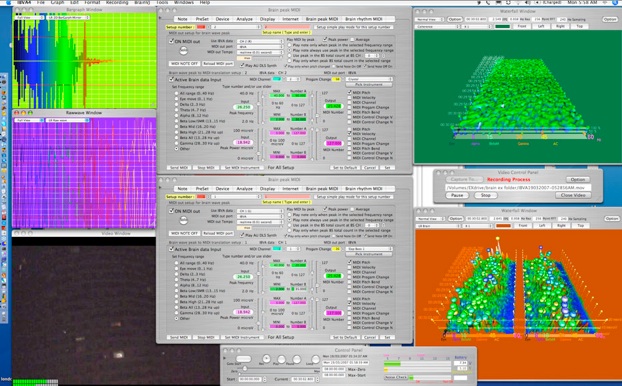Open the Analyze tab in lower panel

click(244, 189)
